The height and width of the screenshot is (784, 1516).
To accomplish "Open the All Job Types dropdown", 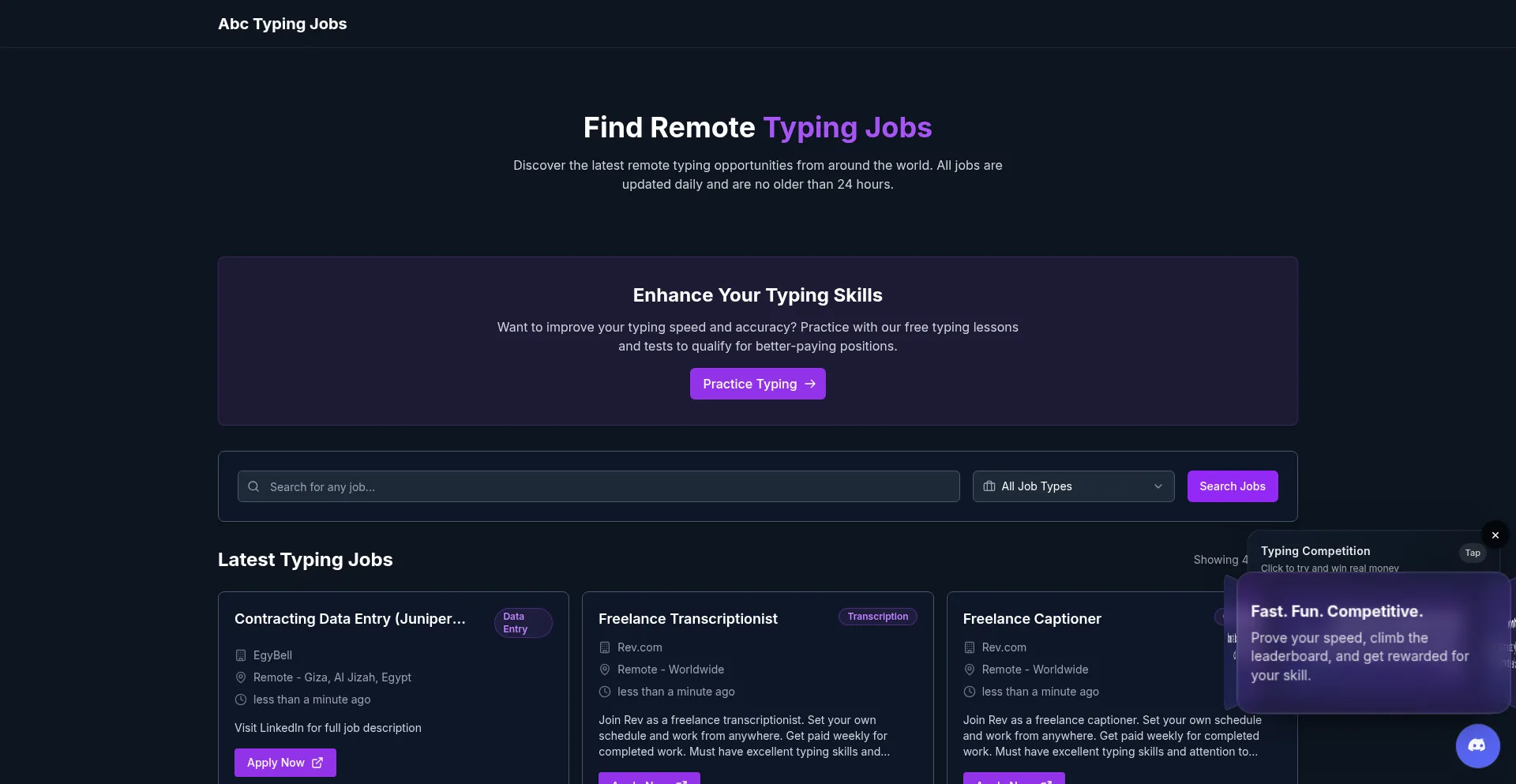I will click(x=1074, y=486).
